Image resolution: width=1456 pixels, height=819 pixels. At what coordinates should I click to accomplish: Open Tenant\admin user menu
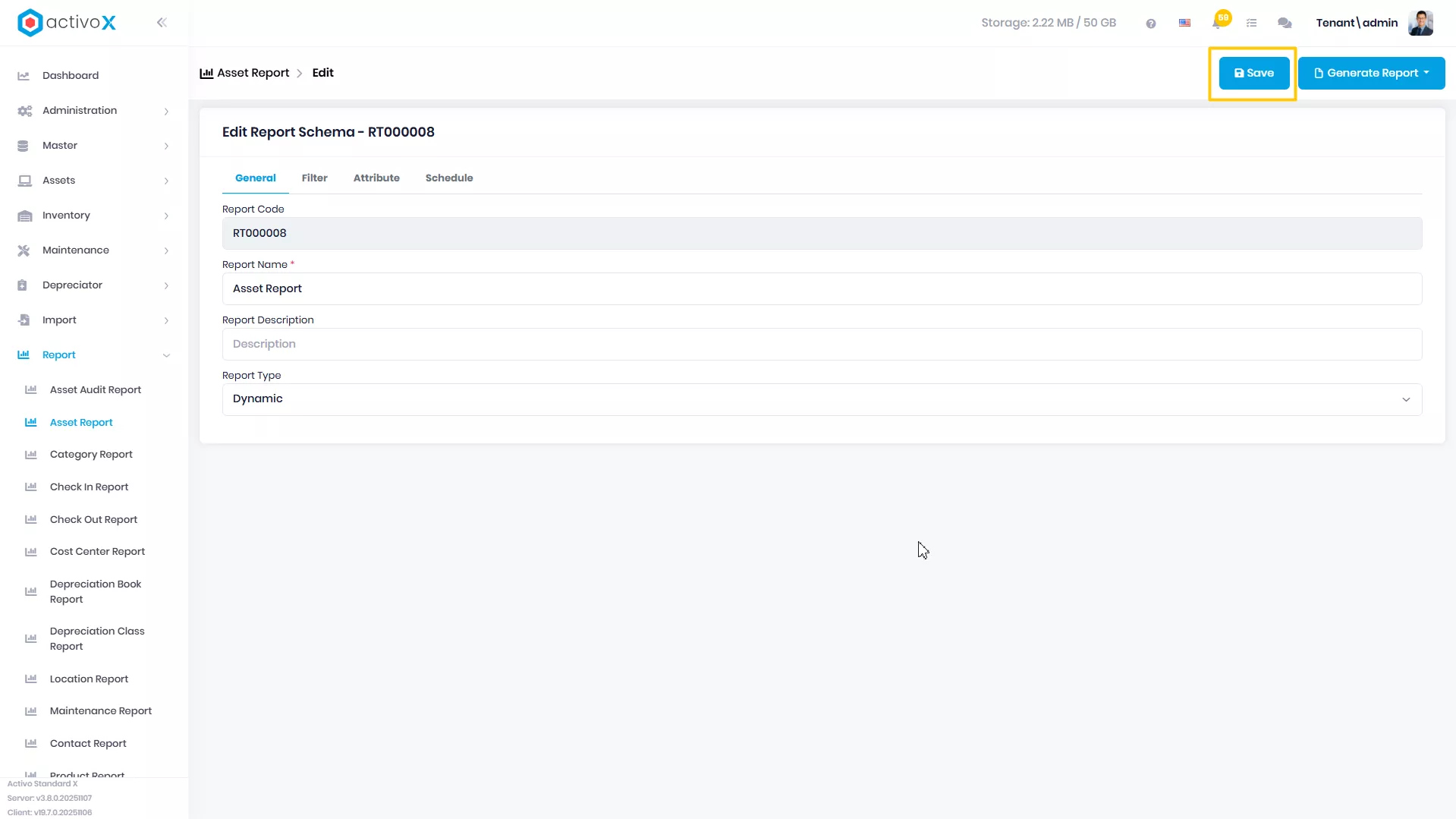tap(1357, 23)
